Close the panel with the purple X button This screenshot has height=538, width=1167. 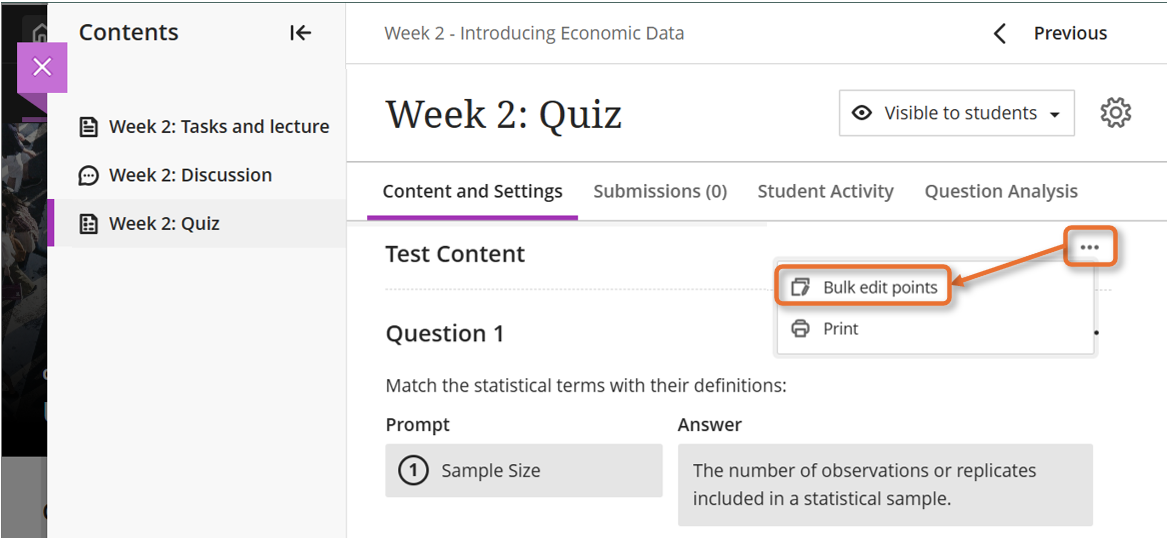point(42,67)
